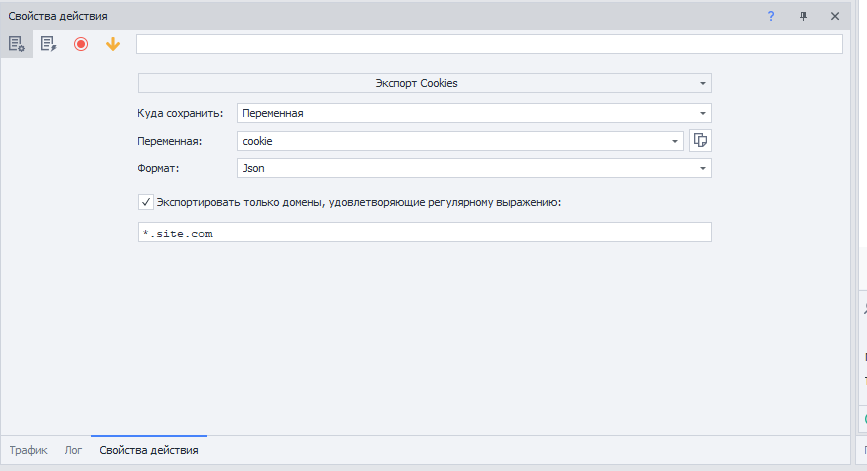Open the Формат Json dropdown
Viewport: 867px width, 471px height.
703,169
